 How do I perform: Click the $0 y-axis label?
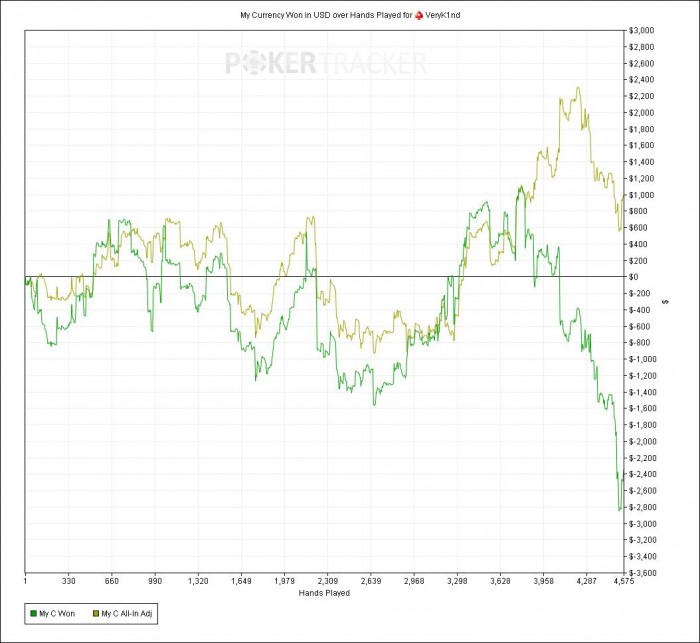click(633, 277)
